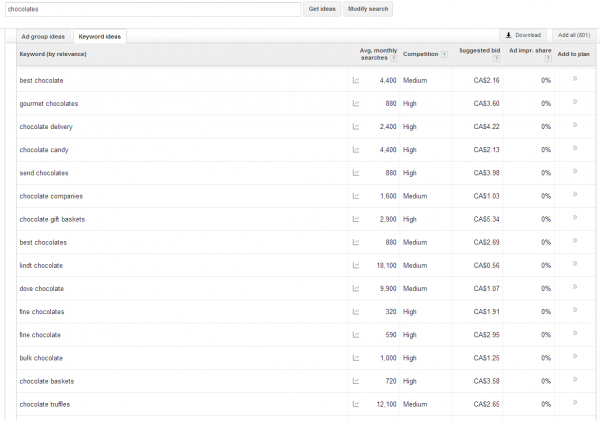Add bulk chocolate to plan using arrows
Image resolution: width=600 pixels, height=421 pixels.
(574, 358)
